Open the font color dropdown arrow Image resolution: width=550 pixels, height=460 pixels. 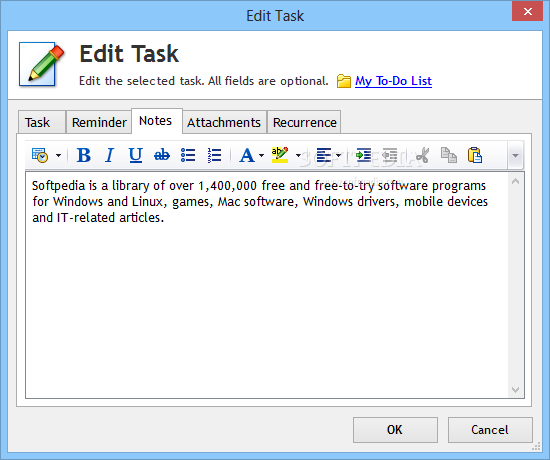(261, 155)
